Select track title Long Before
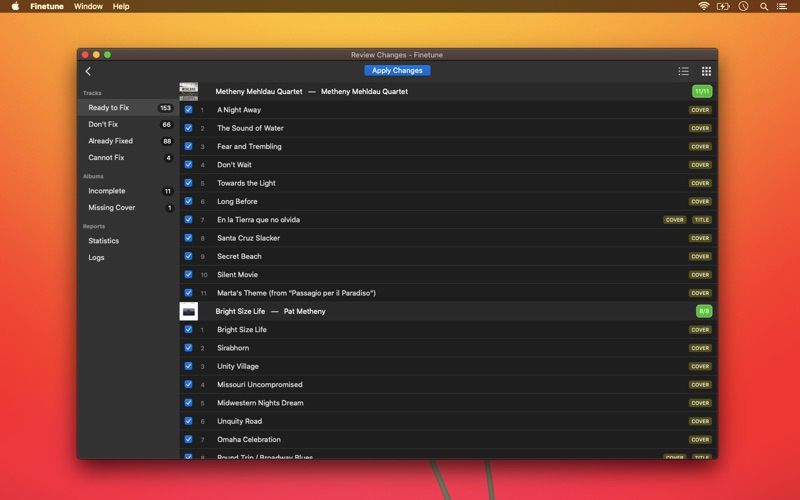 237,202
